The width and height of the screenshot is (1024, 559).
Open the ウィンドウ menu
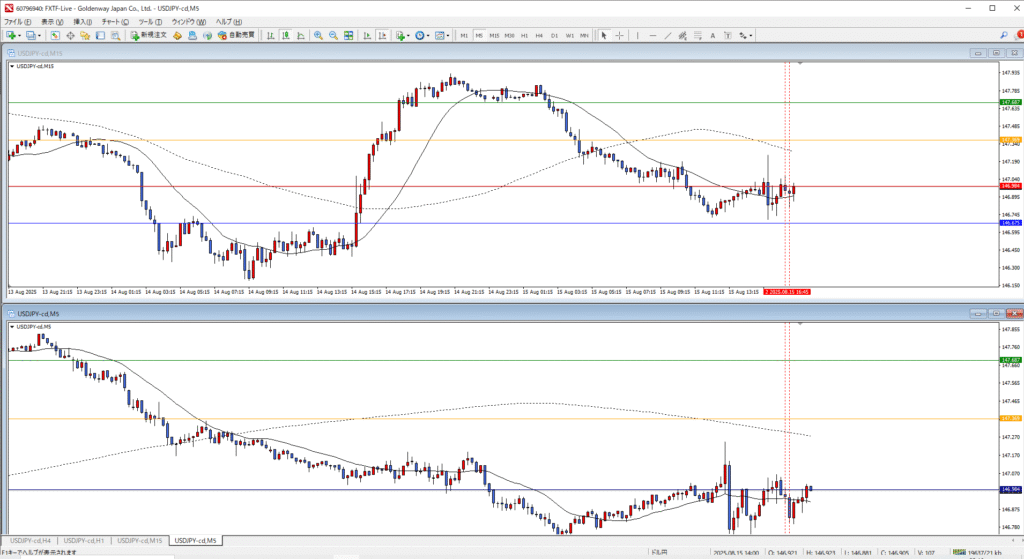[189, 22]
